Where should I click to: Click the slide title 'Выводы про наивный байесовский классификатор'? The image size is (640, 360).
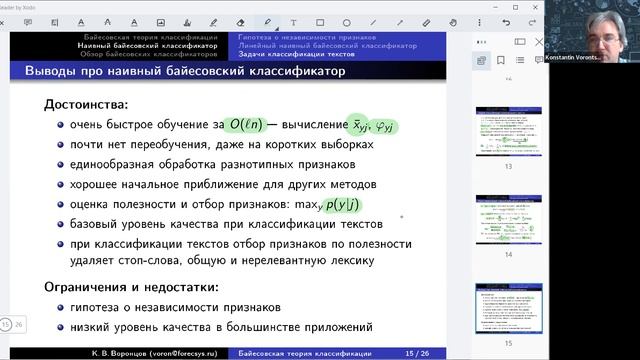click(185, 71)
